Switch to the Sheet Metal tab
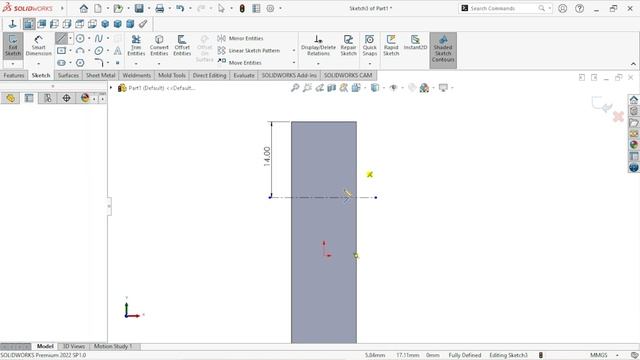640x360 pixels. pyautogui.click(x=100, y=76)
